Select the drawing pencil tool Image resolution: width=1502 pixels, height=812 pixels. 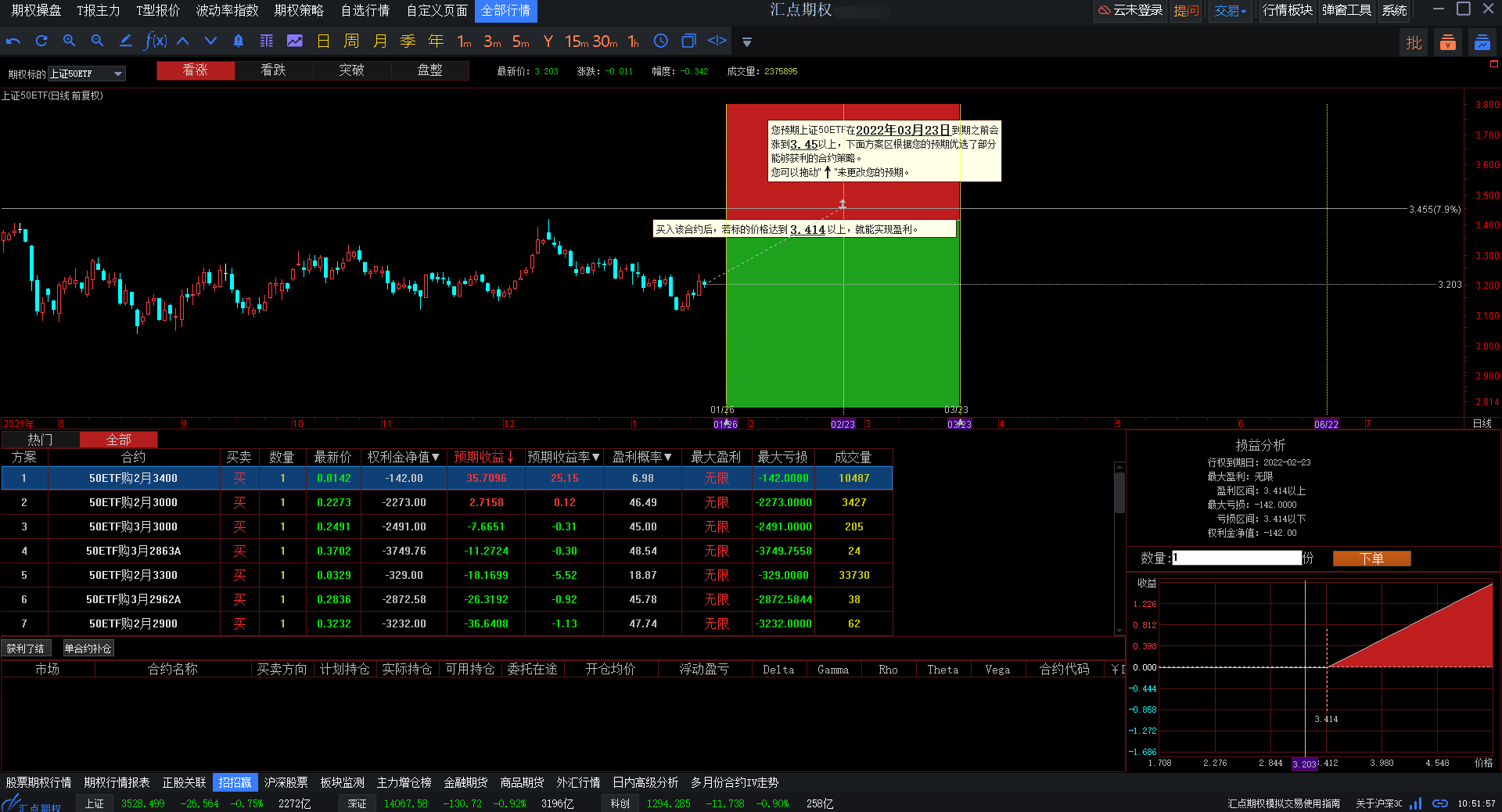click(x=125, y=41)
